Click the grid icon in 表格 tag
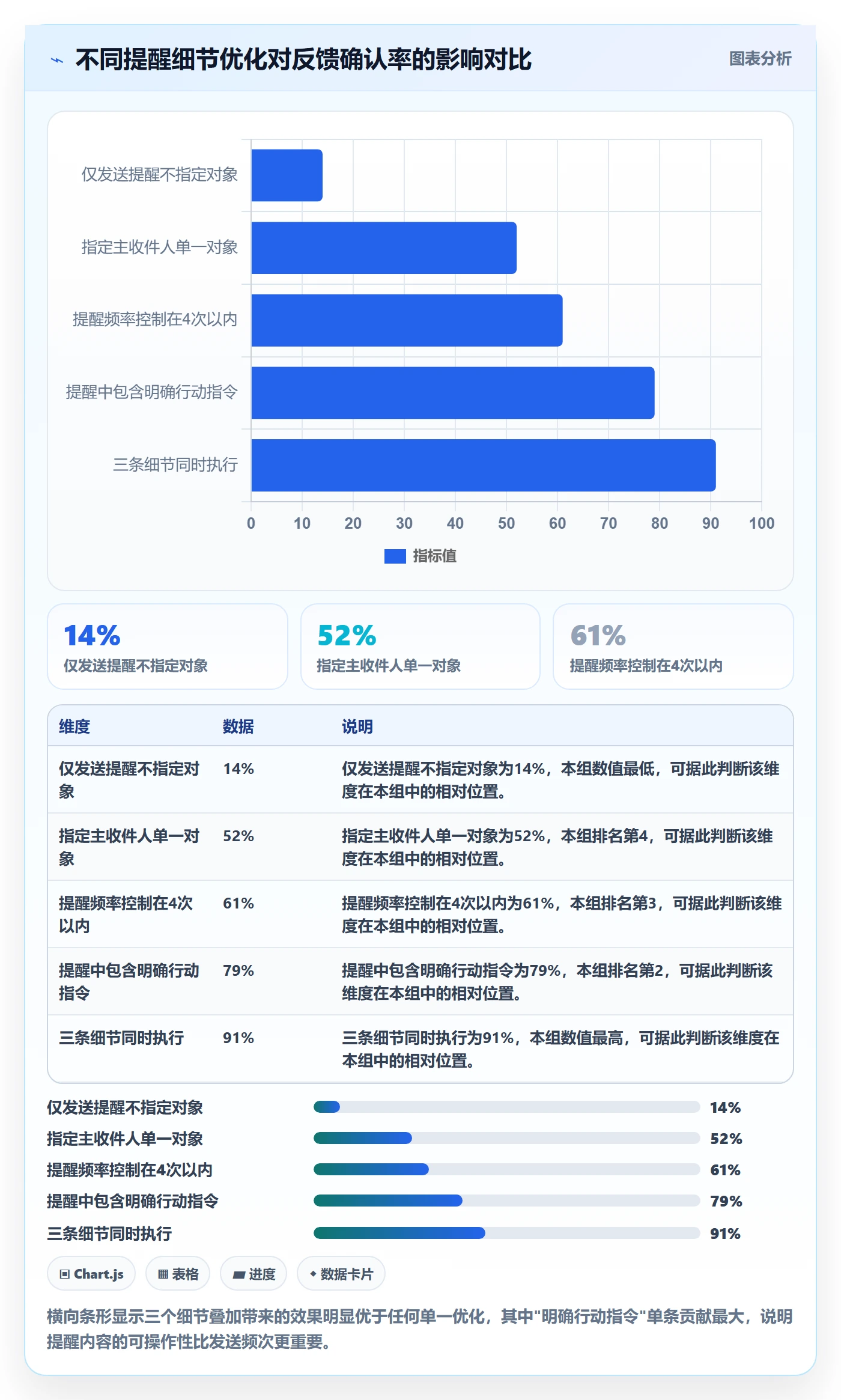The width and height of the screenshot is (841, 1400). pos(163,1274)
